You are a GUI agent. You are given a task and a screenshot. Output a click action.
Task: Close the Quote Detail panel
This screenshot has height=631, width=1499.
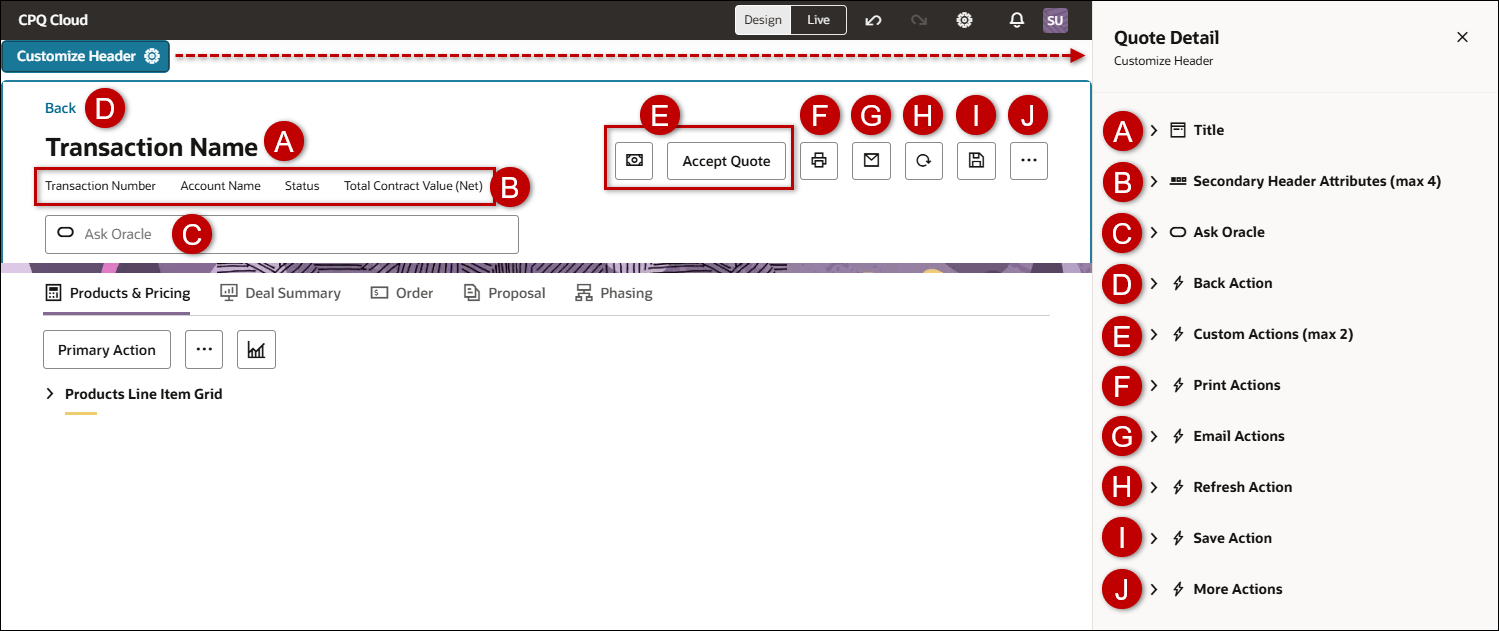click(x=1462, y=37)
